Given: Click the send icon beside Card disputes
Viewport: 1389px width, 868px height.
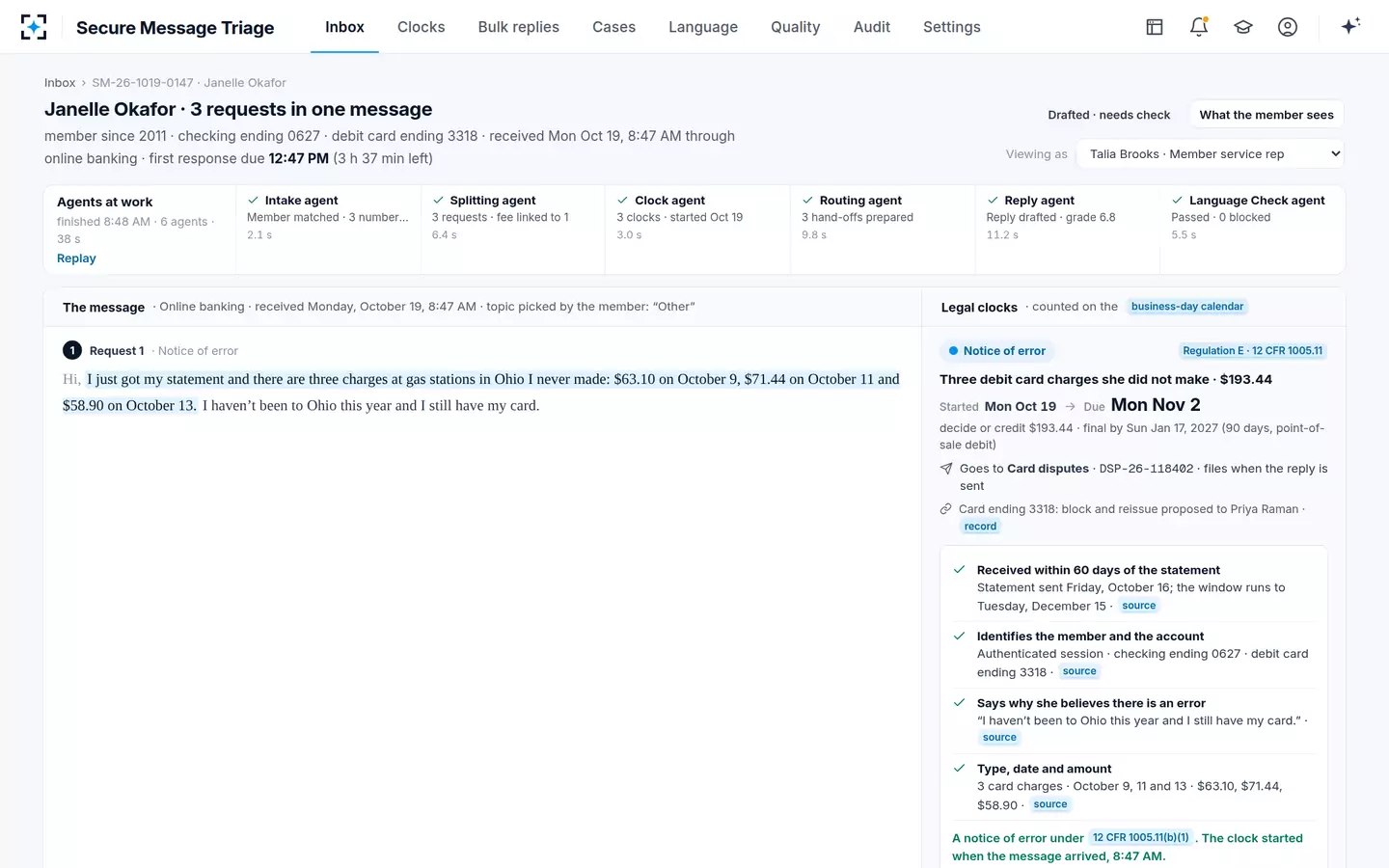Looking at the screenshot, I should [946, 469].
